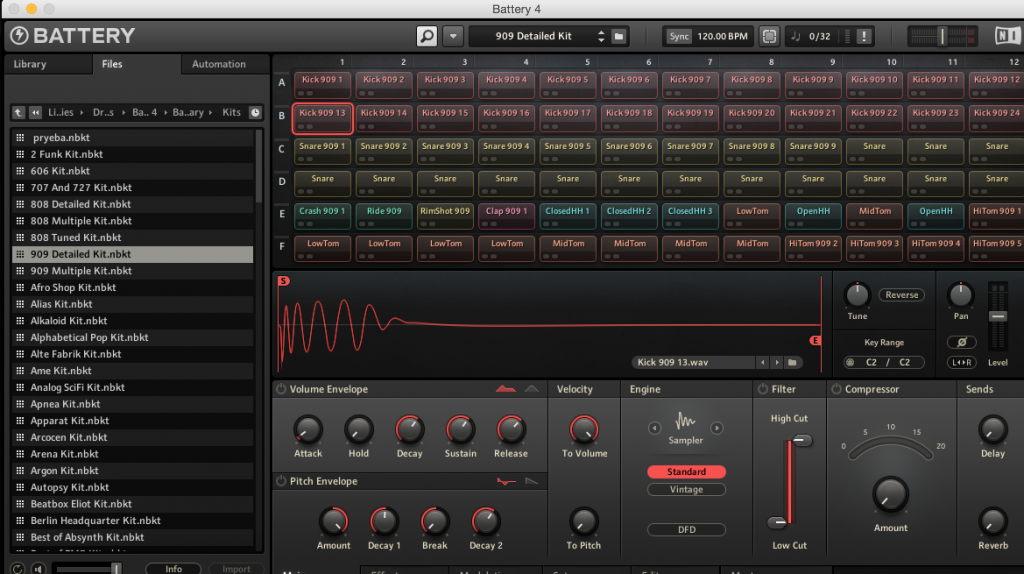Click the cell Level fader
Screen dimensions: 1024x574
(997, 317)
